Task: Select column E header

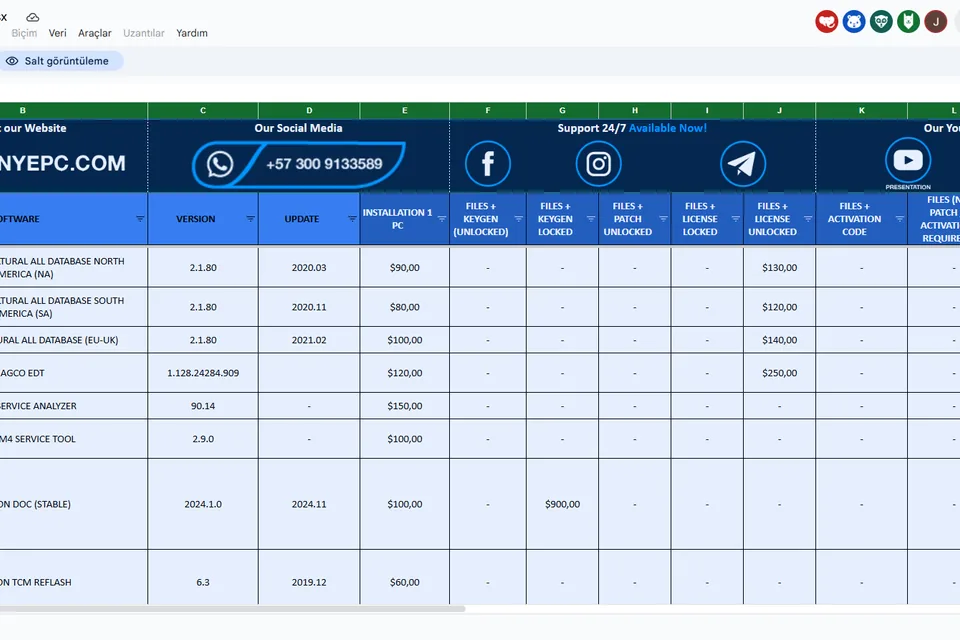Action: coord(405,111)
